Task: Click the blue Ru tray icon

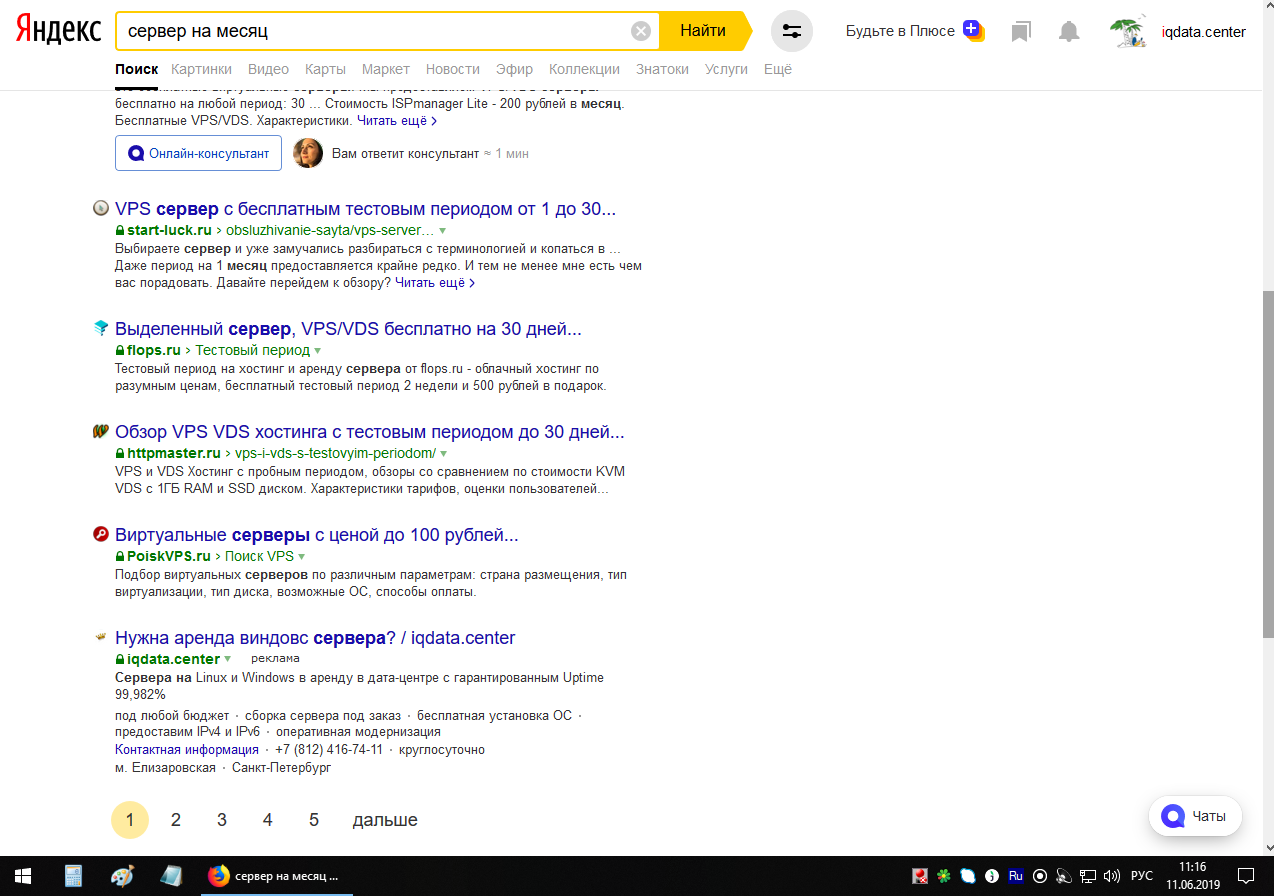Action: coord(1016,876)
